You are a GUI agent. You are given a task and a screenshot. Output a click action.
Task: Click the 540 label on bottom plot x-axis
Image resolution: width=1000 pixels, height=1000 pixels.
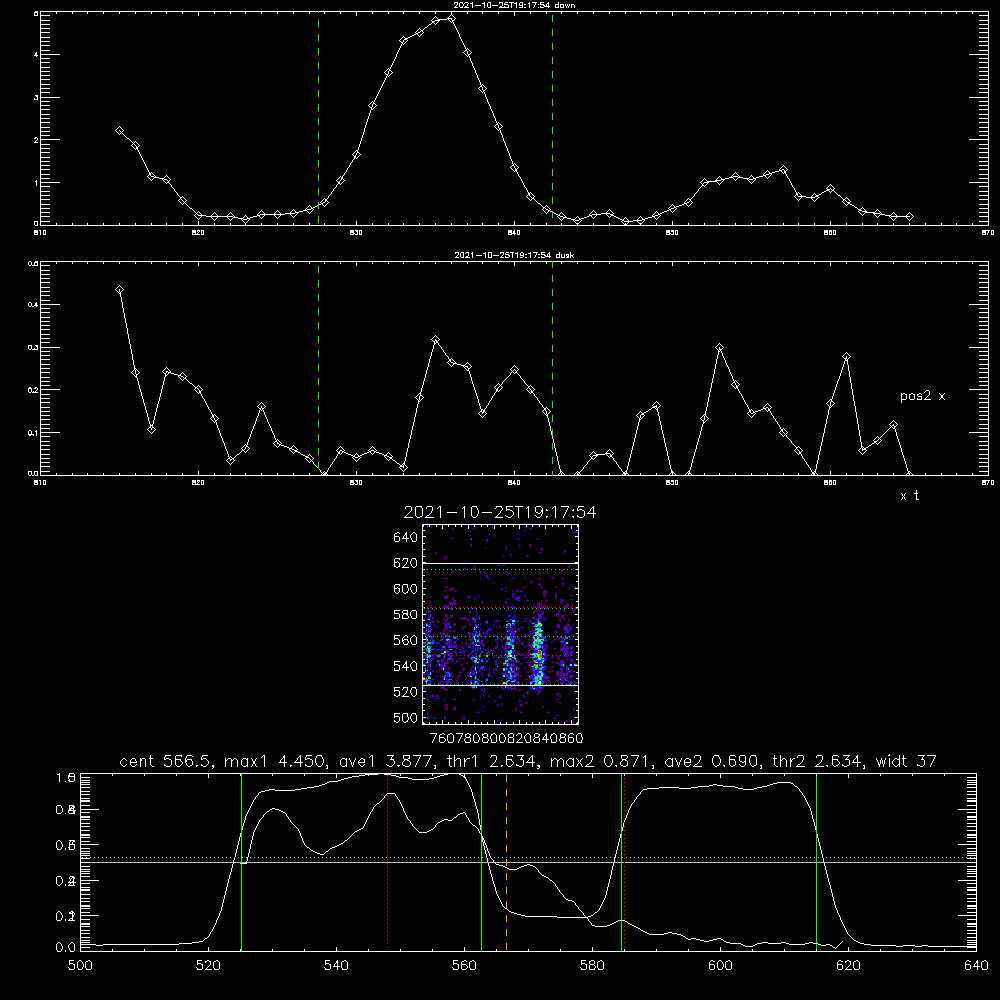tap(336, 966)
